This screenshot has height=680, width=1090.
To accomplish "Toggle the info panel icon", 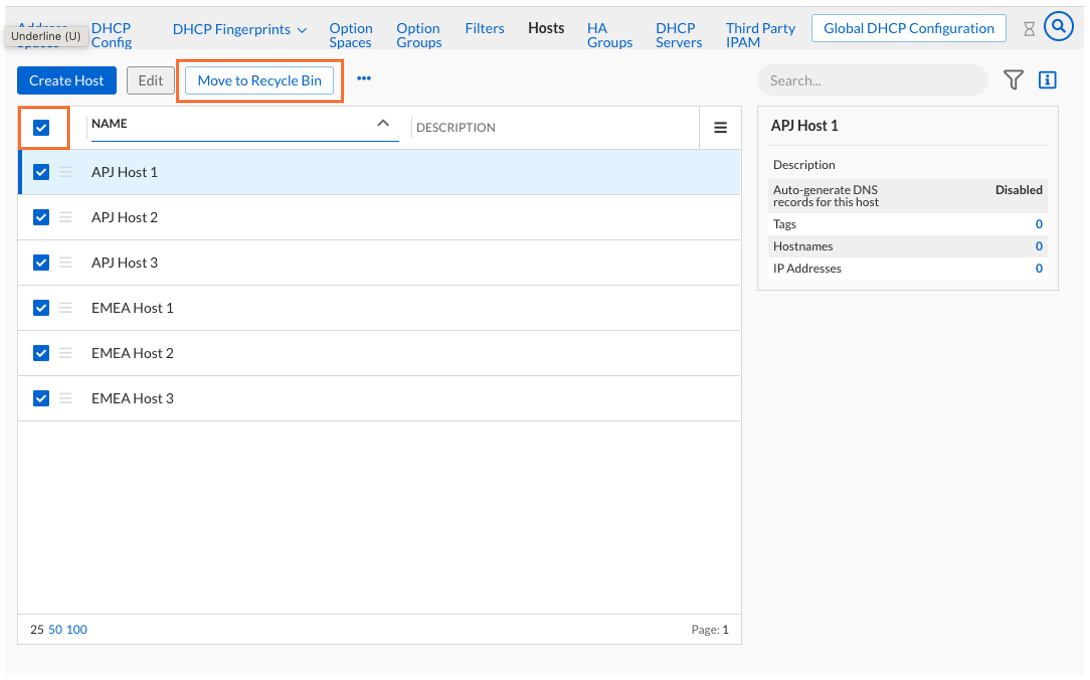I will click(1047, 80).
